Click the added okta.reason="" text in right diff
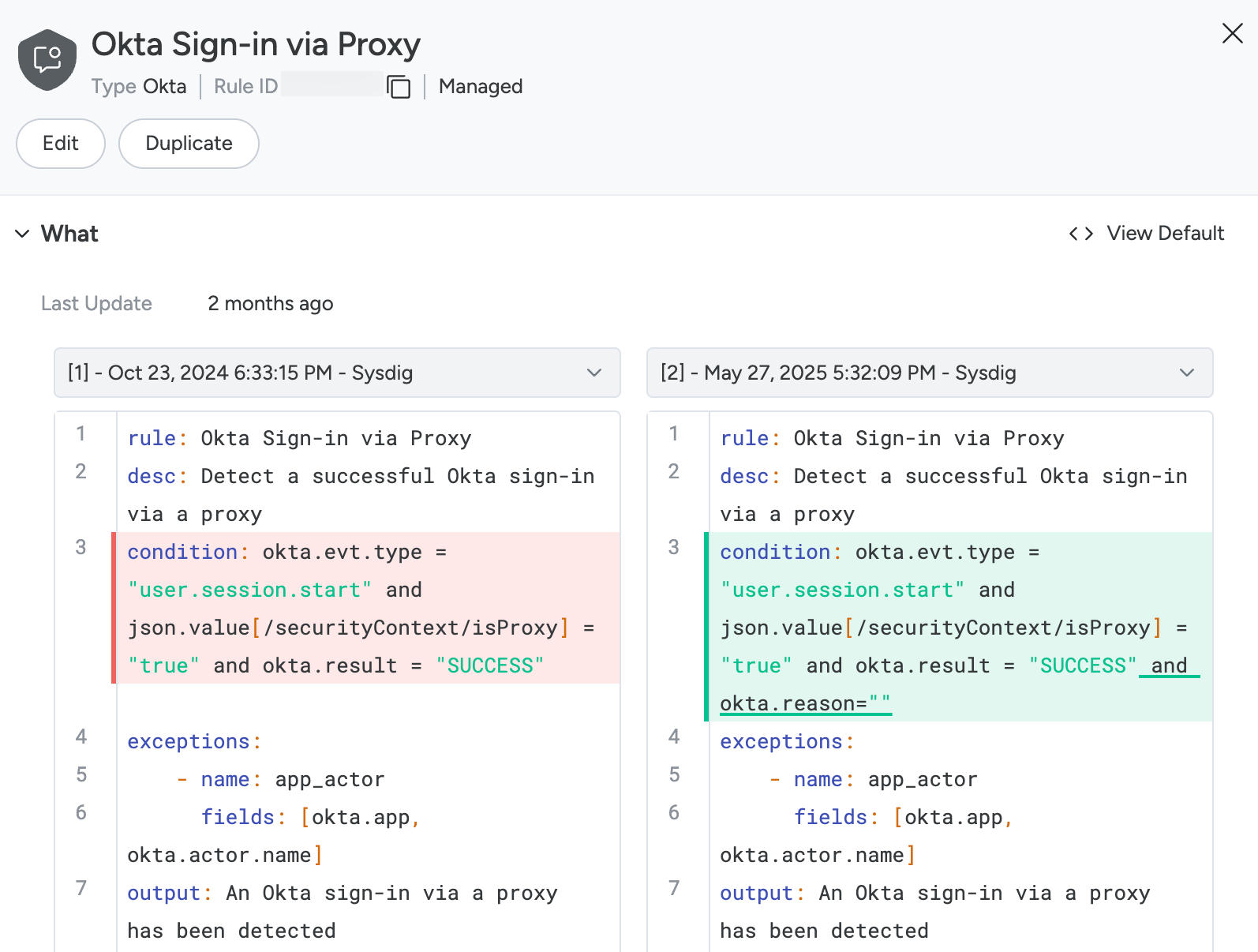This screenshot has height=952, width=1258. pos(805,703)
